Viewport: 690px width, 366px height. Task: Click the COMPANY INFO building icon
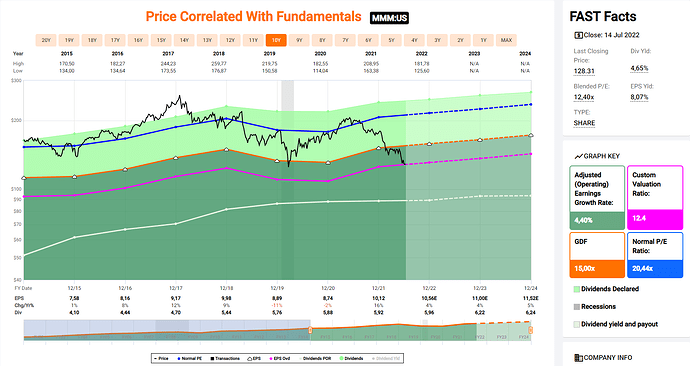click(x=578, y=358)
